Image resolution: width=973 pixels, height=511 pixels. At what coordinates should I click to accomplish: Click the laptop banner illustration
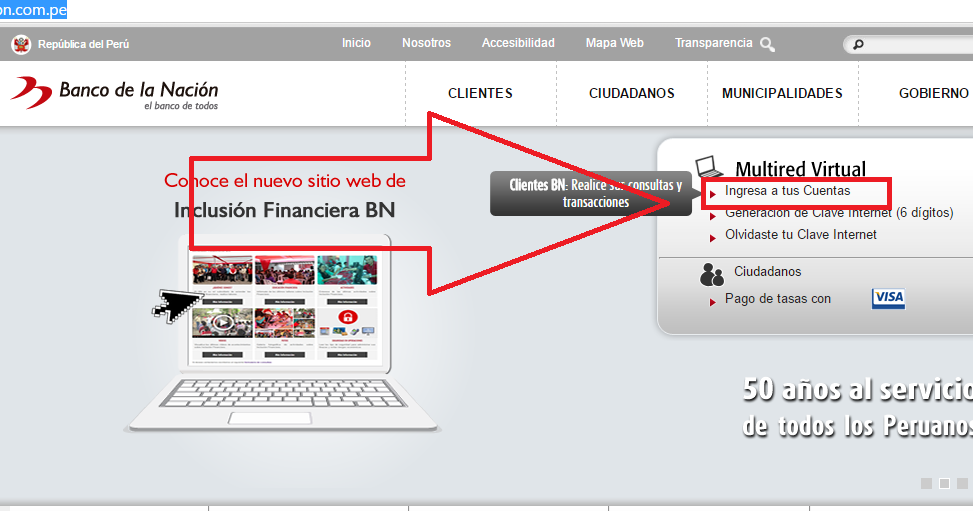click(284, 333)
